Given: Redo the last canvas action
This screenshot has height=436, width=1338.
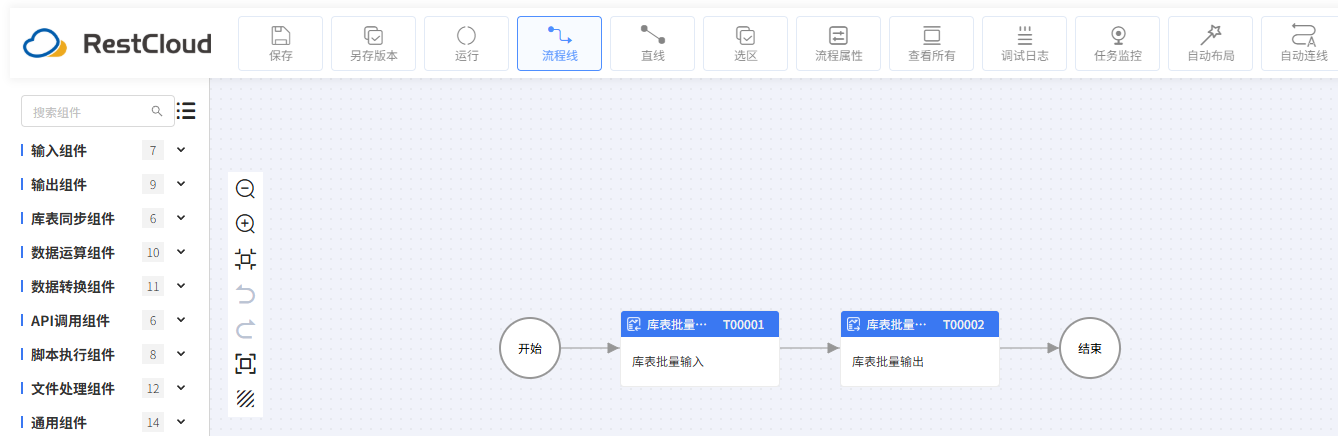Looking at the screenshot, I should coord(245,329).
